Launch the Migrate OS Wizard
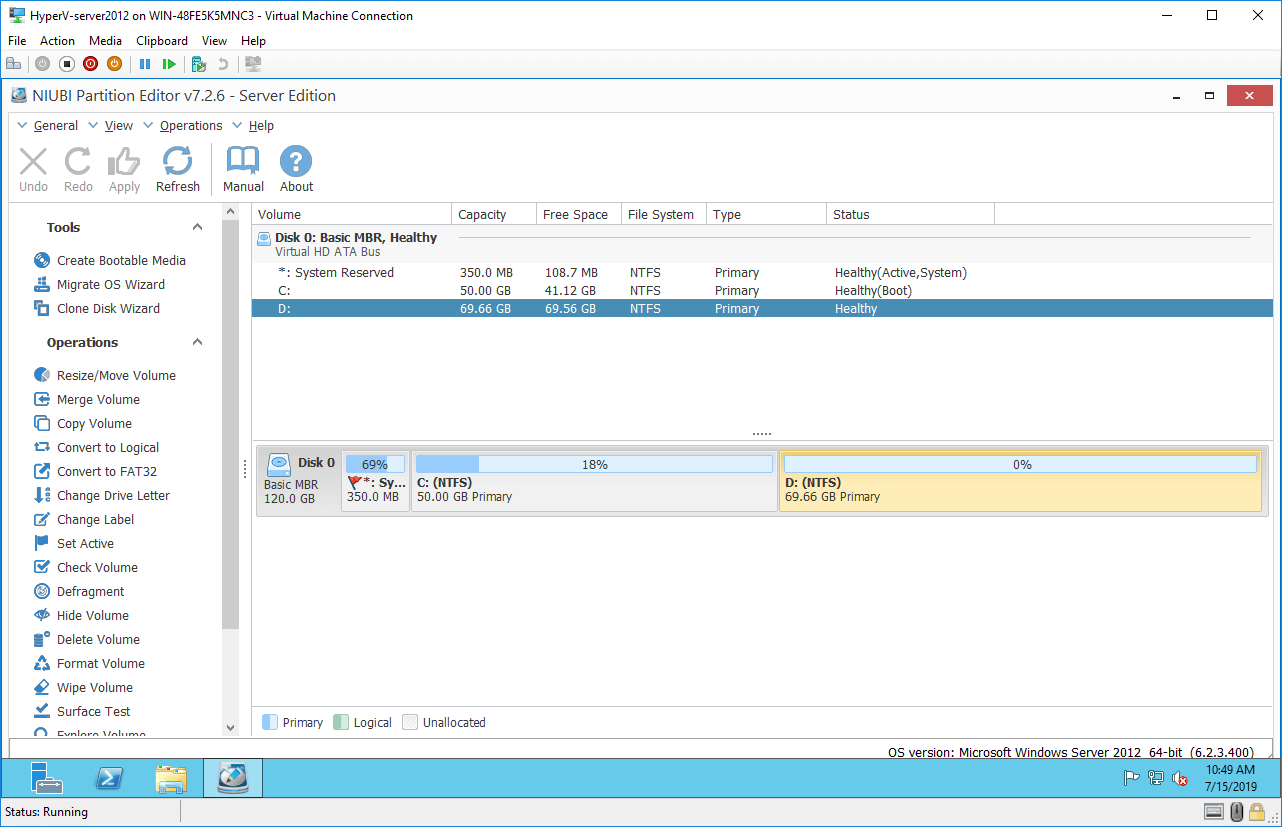Viewport: 1282px width, 827px height. (x=110, y=284)
